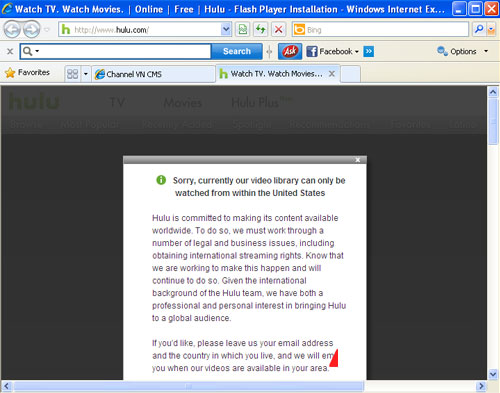Click the blue Search toolbar button
500x393 pixels.
[x=237, y=51]
